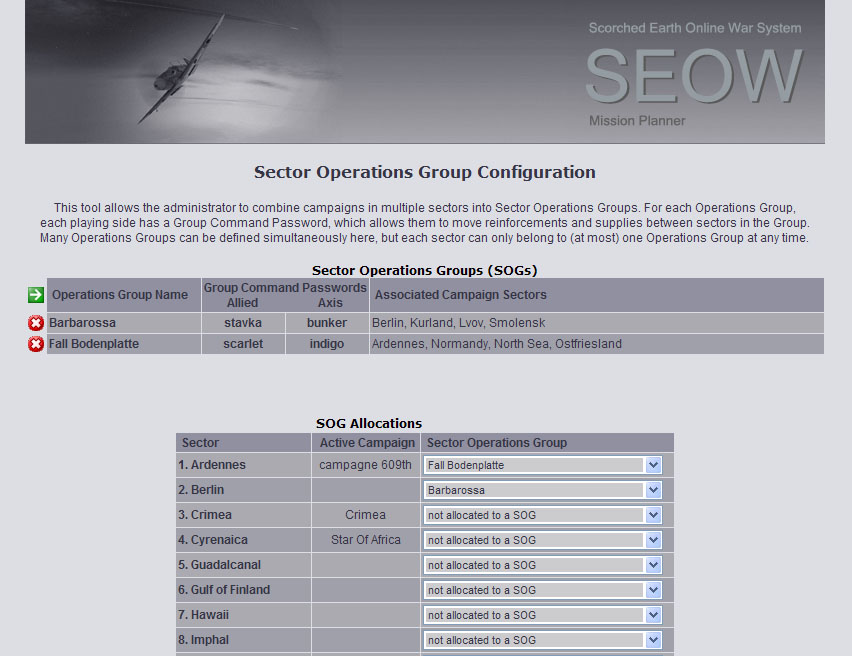This screenshot has height=656, width=852.
Task: Click the SEOW Mission Planner banner image
Action: click(425, 72)
